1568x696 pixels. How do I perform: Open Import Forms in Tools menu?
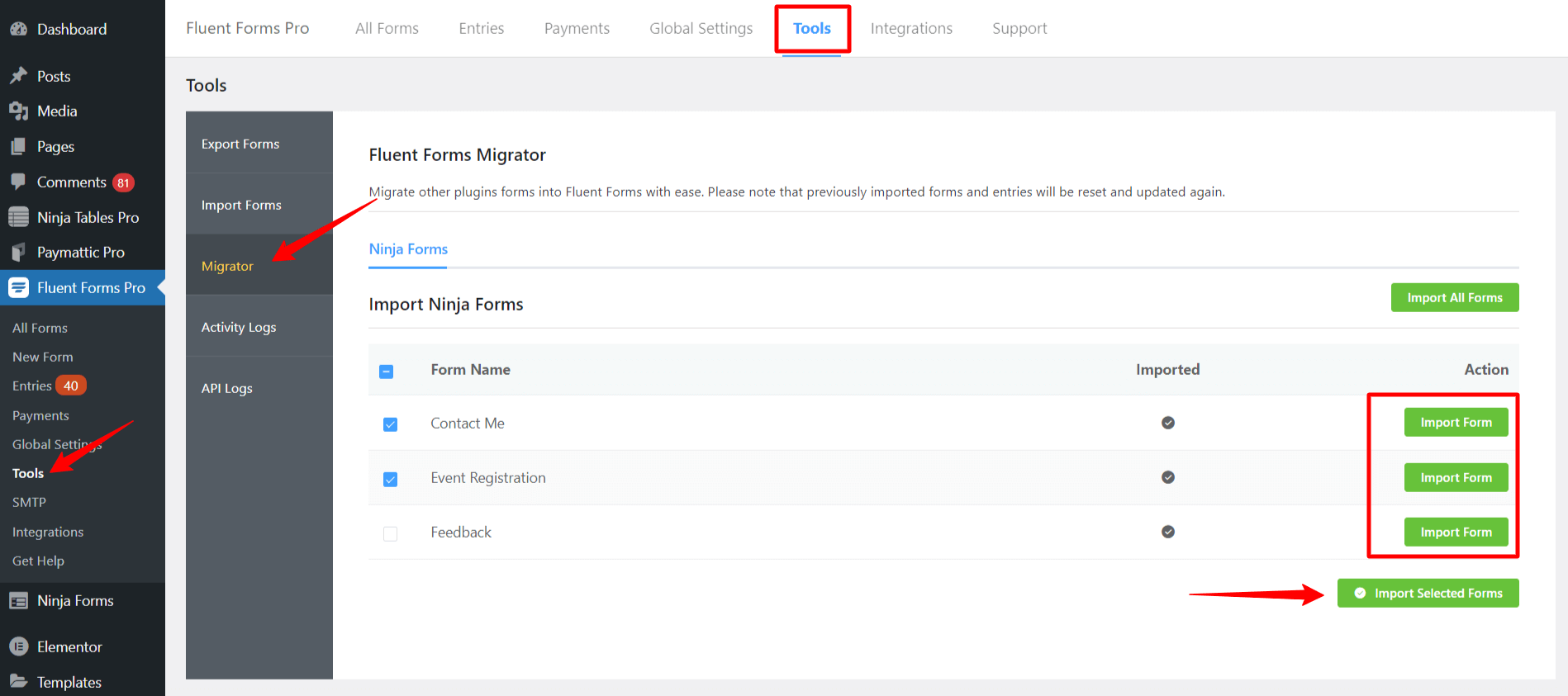259,204
